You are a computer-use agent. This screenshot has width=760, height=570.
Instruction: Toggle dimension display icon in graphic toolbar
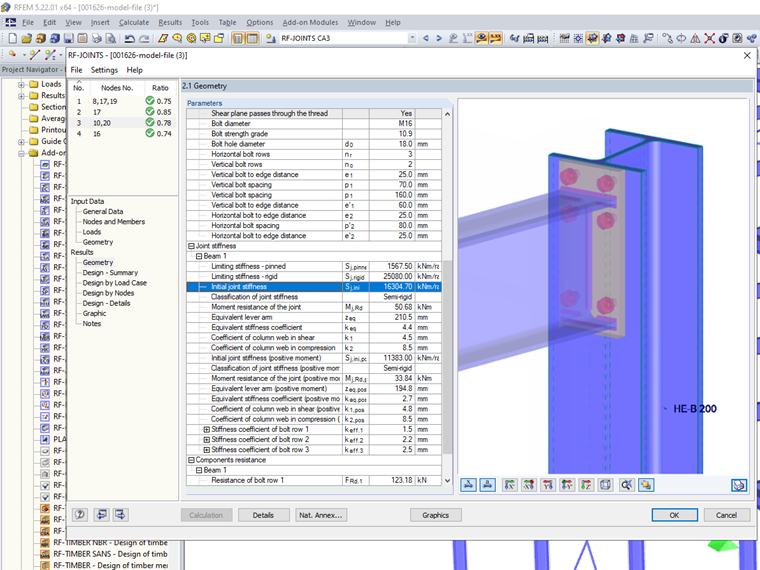pyautogui.click(x=468, y=485)
